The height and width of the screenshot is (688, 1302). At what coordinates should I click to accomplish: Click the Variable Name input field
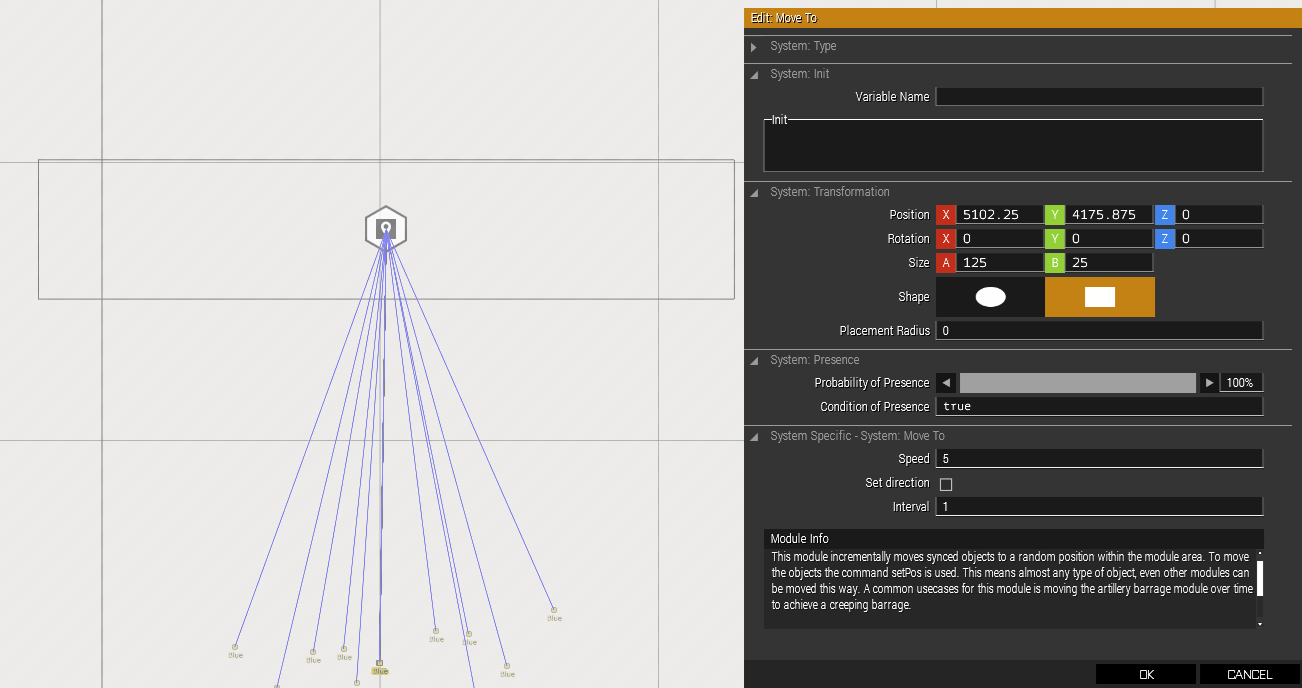pos(1099,97)
